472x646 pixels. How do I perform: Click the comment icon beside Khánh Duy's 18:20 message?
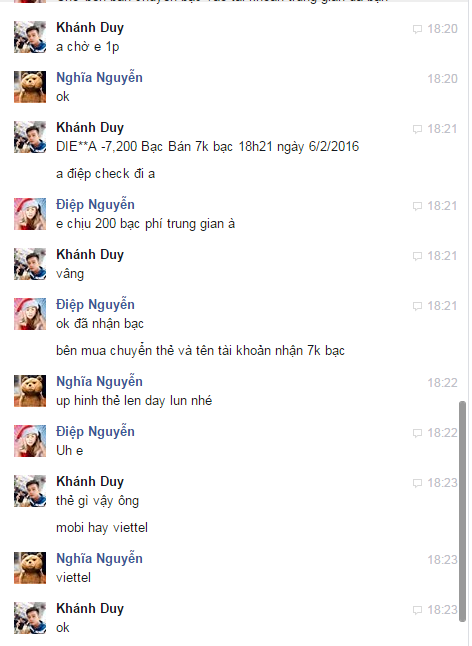tap(417, 29)
